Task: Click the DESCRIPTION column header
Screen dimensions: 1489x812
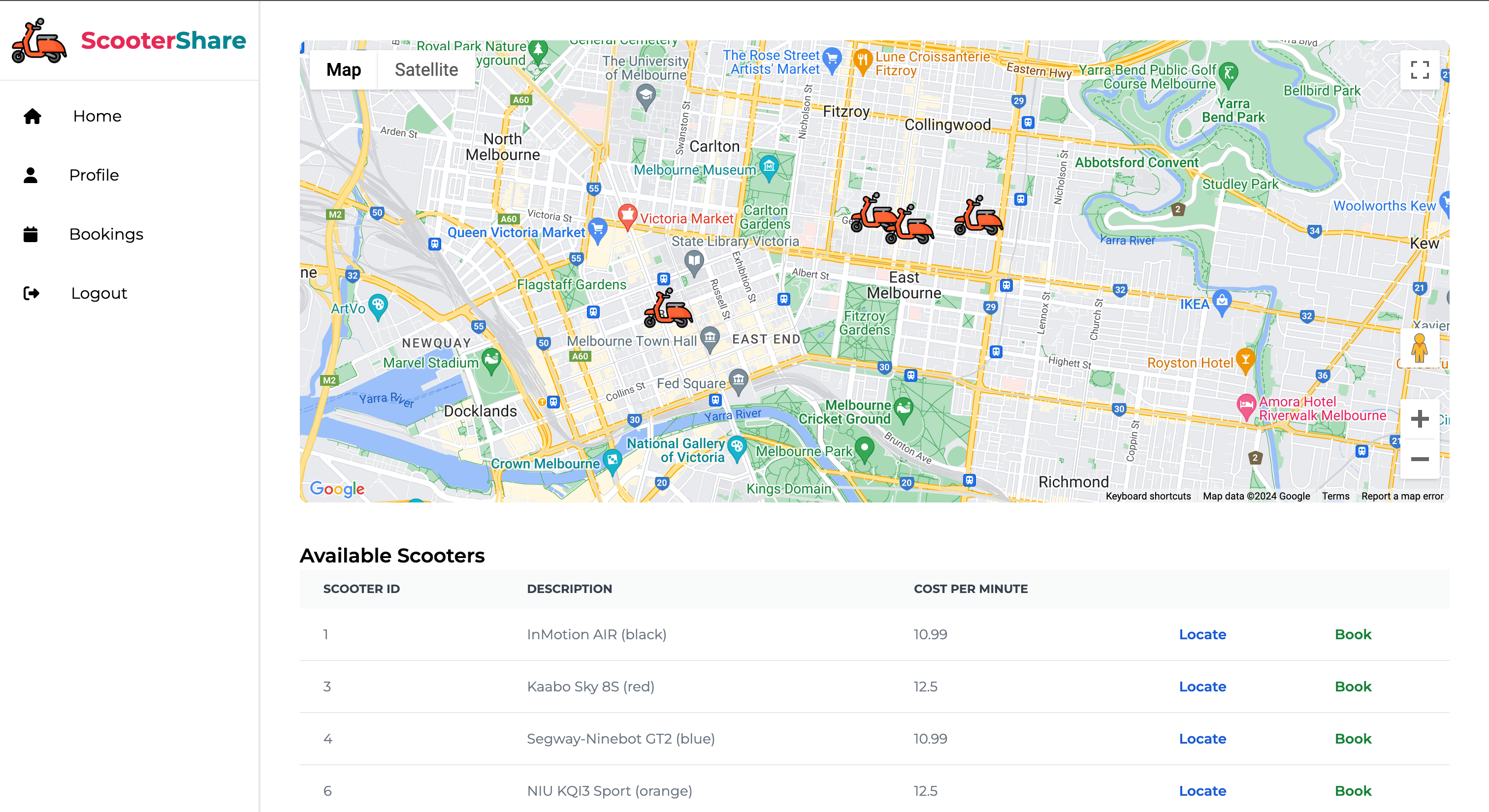Action: point(569,589)
